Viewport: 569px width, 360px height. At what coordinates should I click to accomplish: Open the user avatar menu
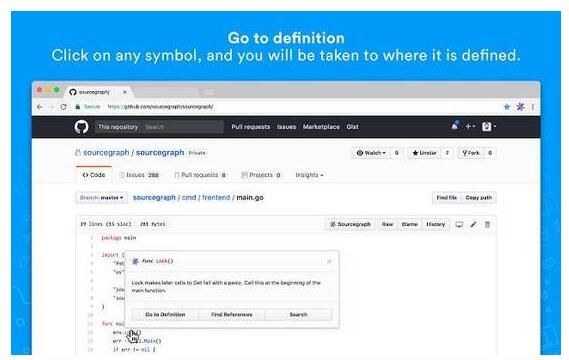(488, 126)
